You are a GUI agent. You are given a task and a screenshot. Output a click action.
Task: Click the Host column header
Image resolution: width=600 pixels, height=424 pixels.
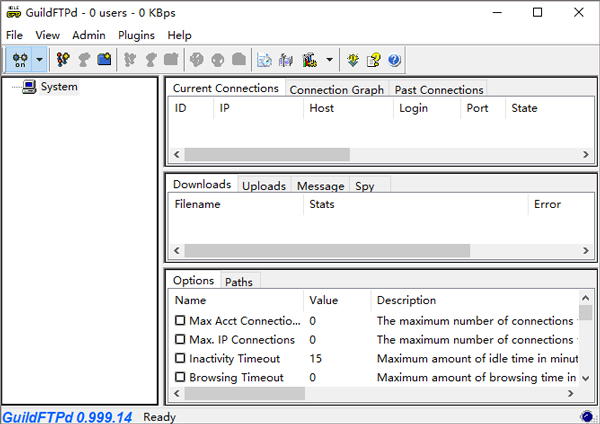[x=322, y=108]
